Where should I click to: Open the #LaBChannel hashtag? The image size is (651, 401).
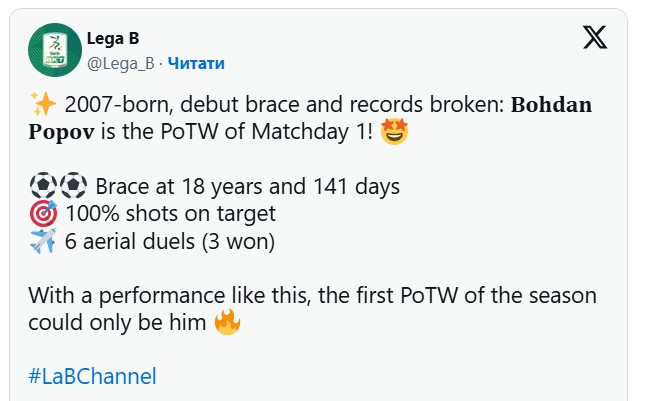[x=92, y=376]
